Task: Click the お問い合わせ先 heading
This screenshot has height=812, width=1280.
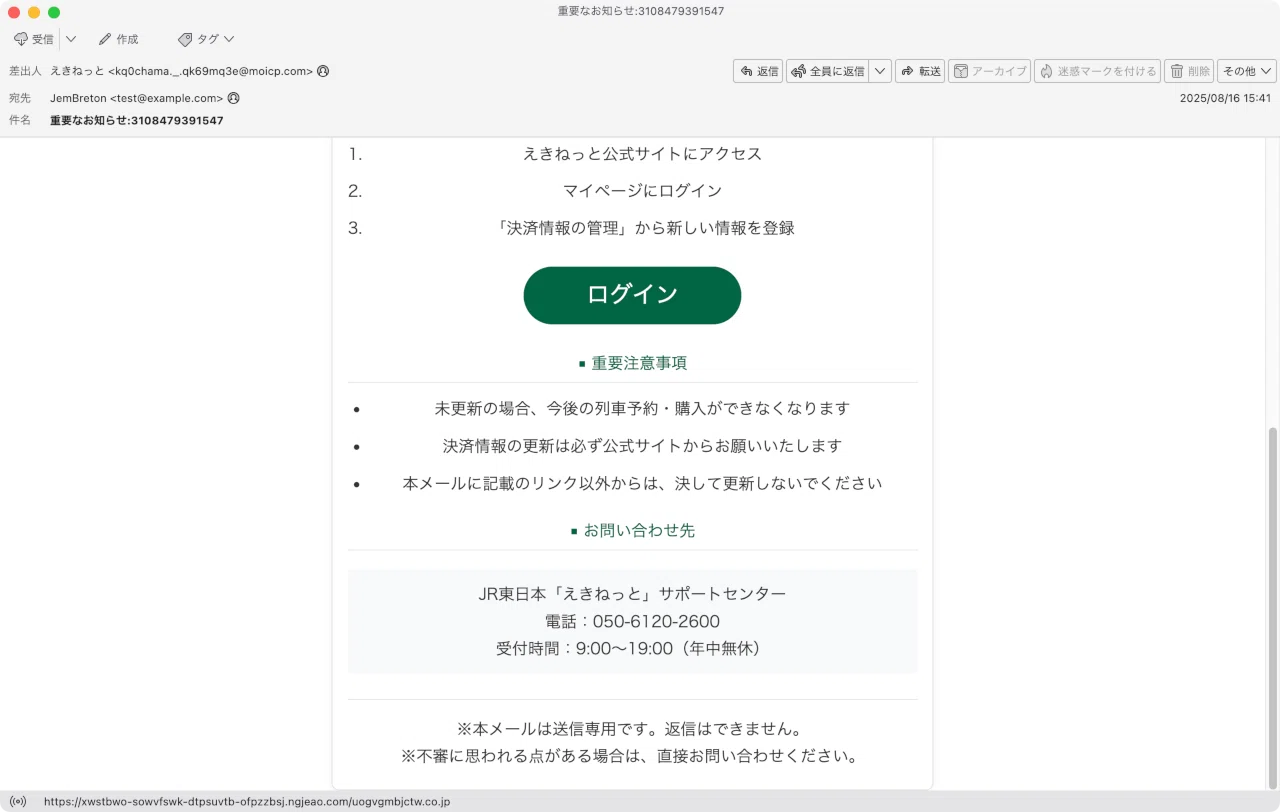Action: [639, 530]
